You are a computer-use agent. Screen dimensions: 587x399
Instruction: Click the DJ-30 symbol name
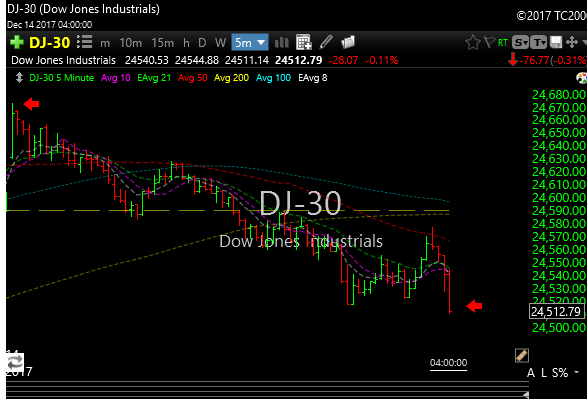(x=49, y=43)
